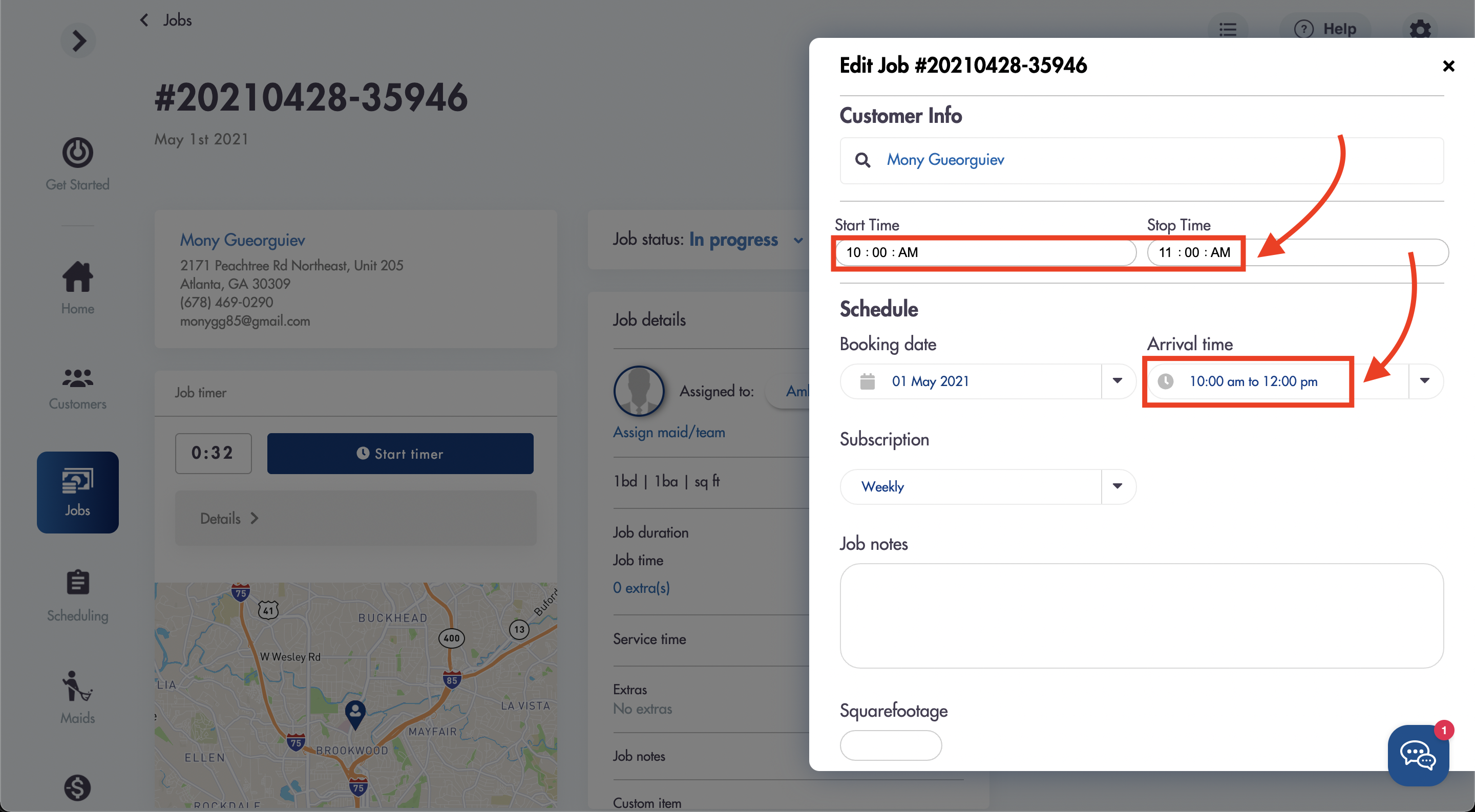Click the Squarefootage input field

pyautogui.click(x=891, y=745)
